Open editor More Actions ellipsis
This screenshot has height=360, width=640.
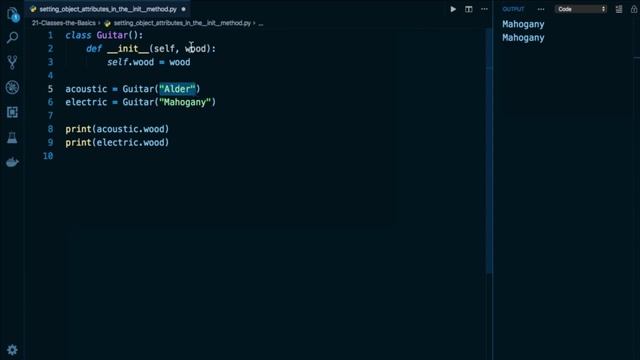[484, 9]
